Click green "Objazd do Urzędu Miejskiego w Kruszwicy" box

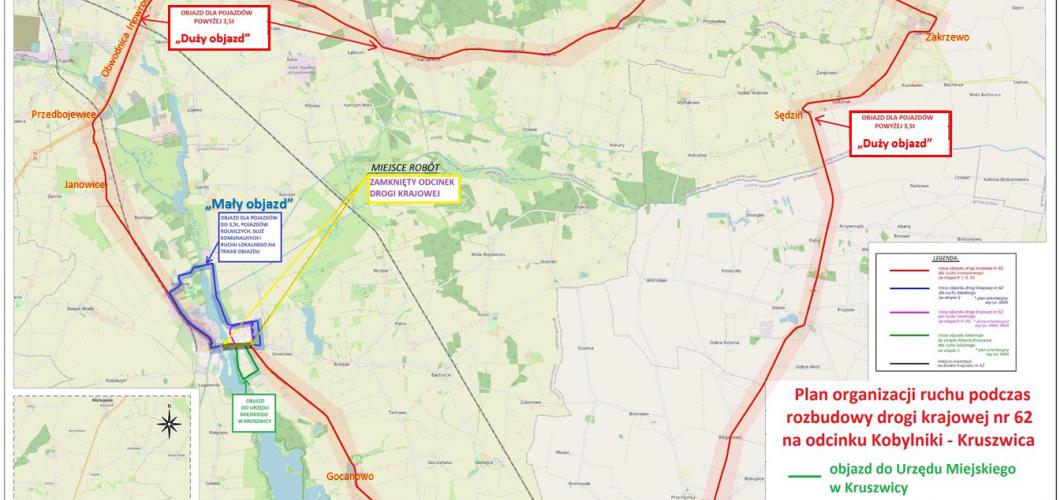click(x=254, y=413)
